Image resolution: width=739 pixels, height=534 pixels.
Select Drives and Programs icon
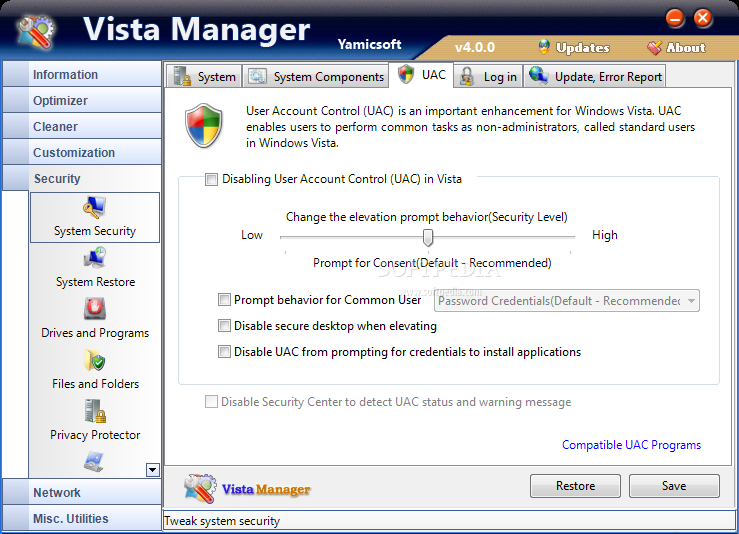click(95, 309)
